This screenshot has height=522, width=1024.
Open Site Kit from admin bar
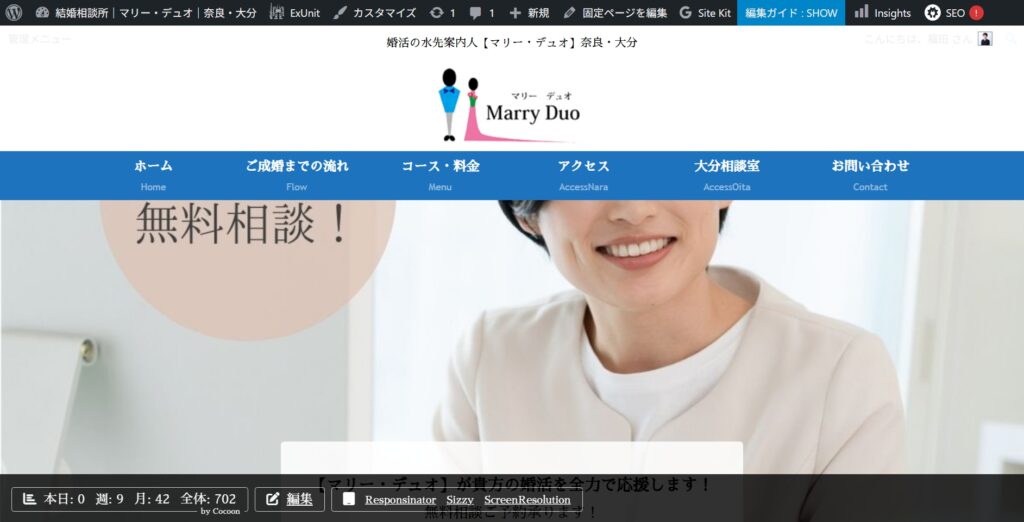(705, 13)
